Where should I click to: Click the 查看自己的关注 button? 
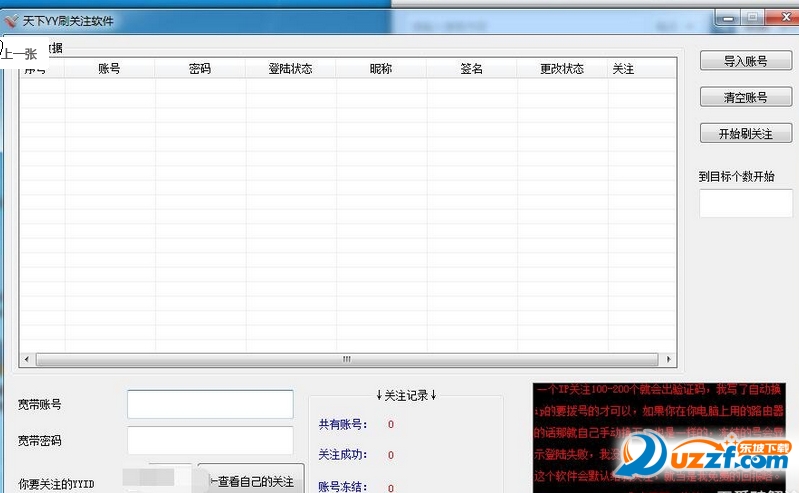[x=251, y=481]
